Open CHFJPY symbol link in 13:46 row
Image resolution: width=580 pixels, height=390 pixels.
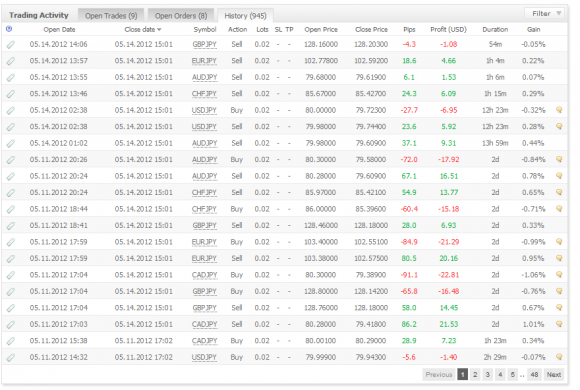tap(204, 94)
